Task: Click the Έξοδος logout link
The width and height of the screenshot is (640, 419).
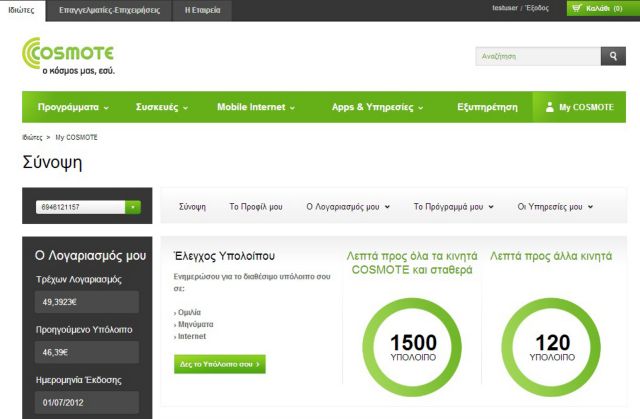Action: tap(537, 8)
